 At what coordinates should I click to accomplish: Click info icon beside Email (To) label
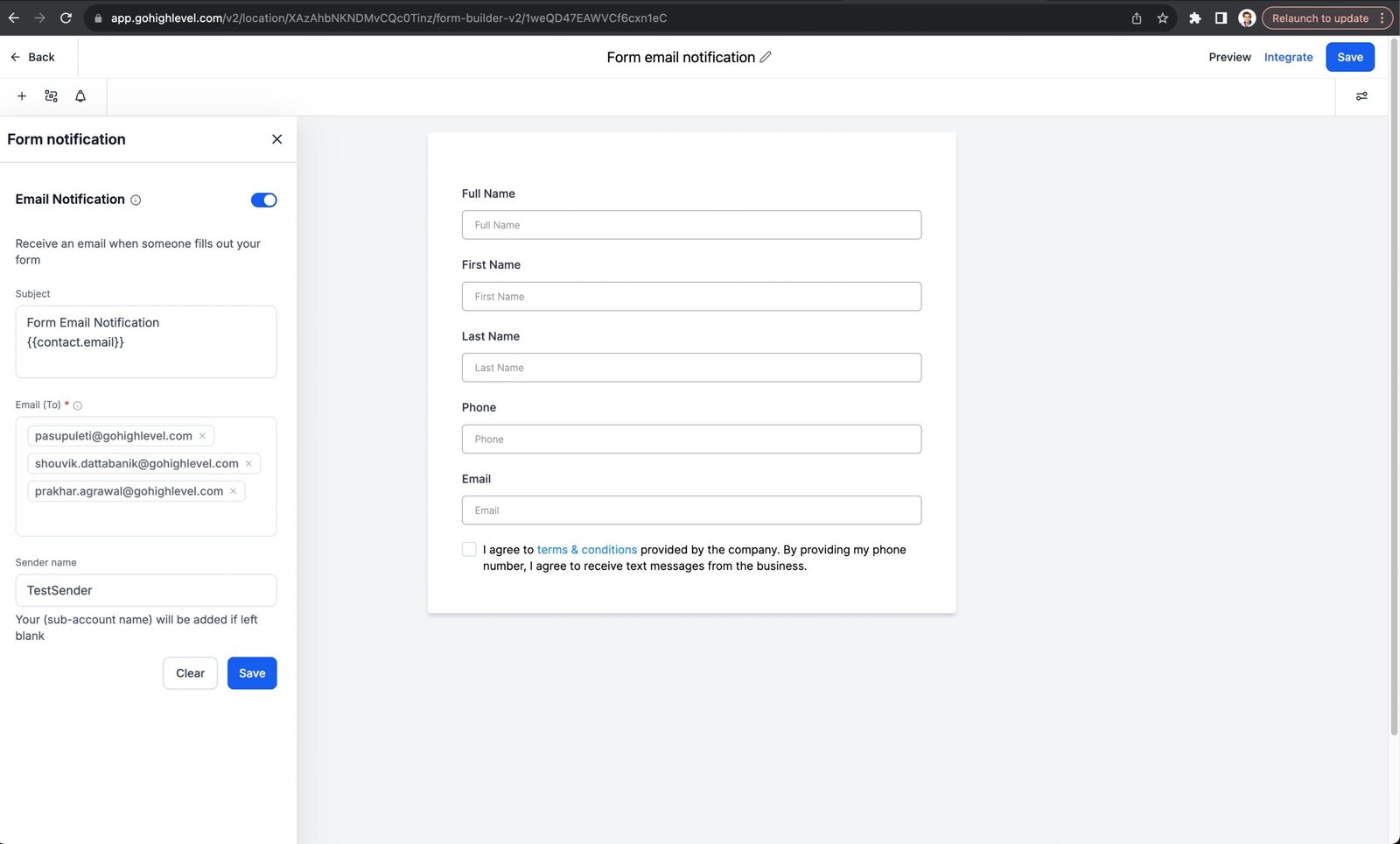[x=78, y=405]
